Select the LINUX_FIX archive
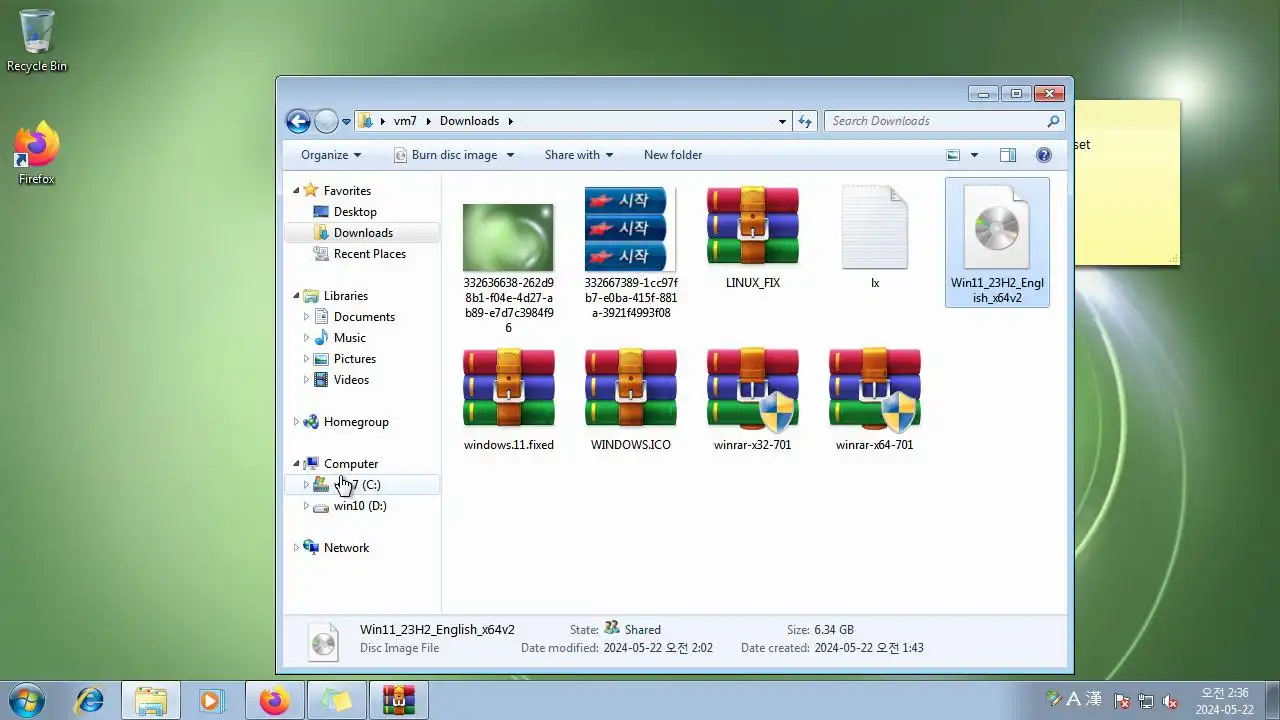Viewport: 1280px width, 720px height. (752, 238)
